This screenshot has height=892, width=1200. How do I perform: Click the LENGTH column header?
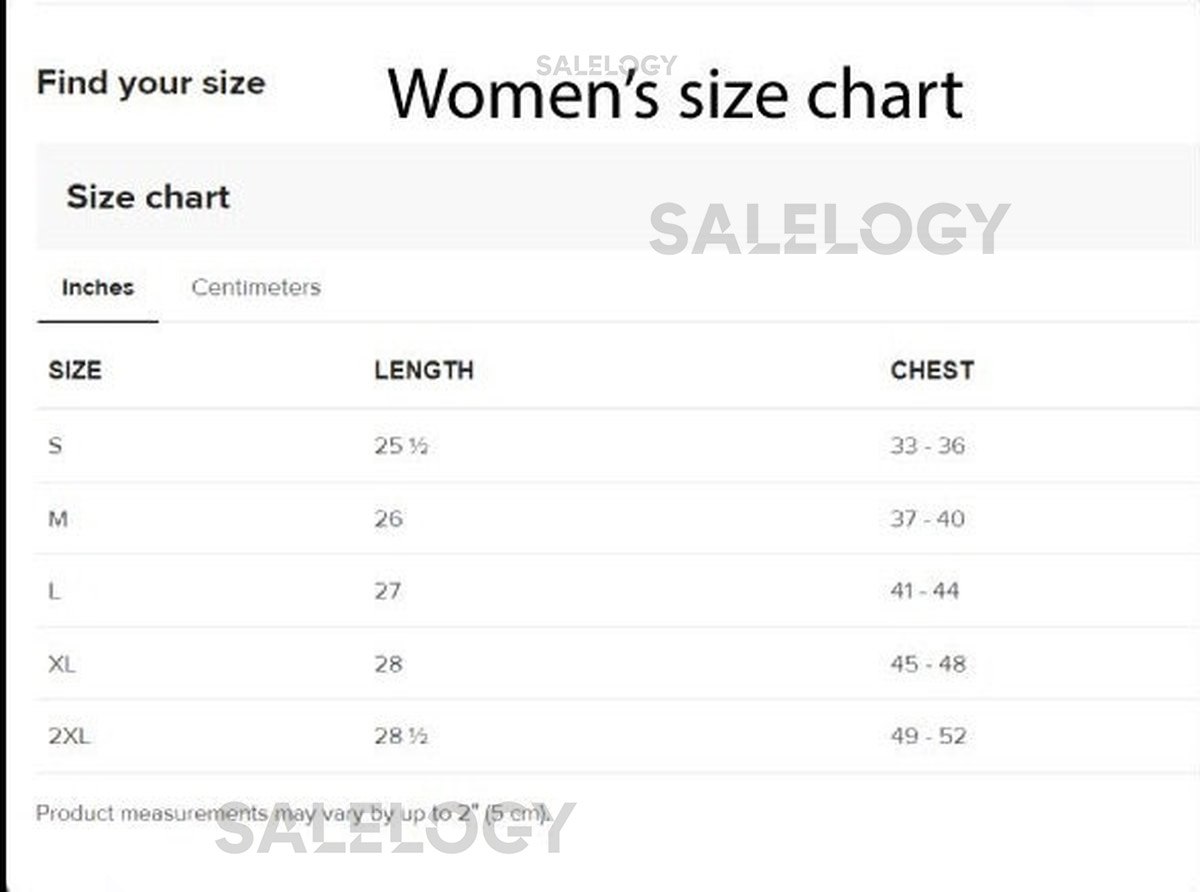click(424, 371)
